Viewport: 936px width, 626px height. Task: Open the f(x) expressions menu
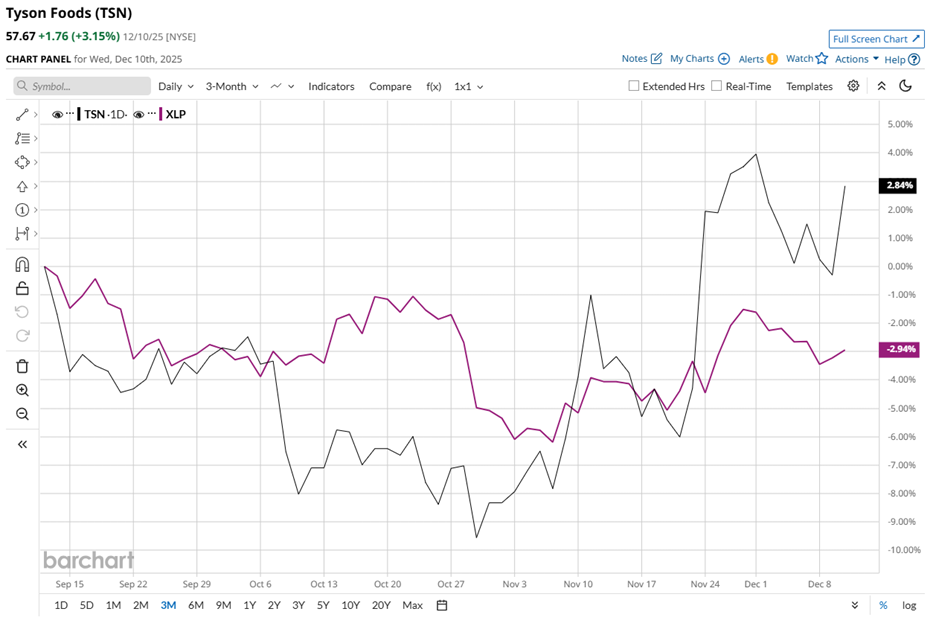pyautogui.click(x=434, y=87)
